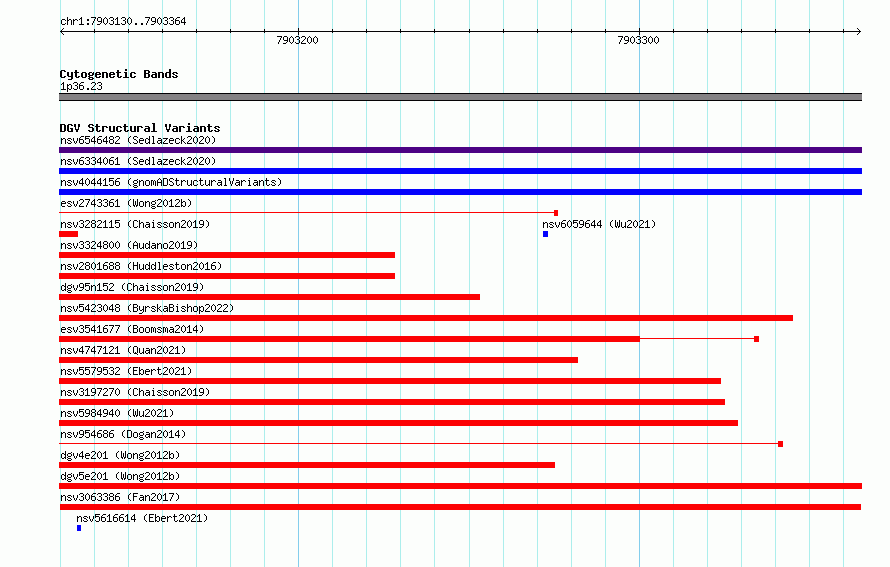Click the red end block of esv2743361

[556, 213]
